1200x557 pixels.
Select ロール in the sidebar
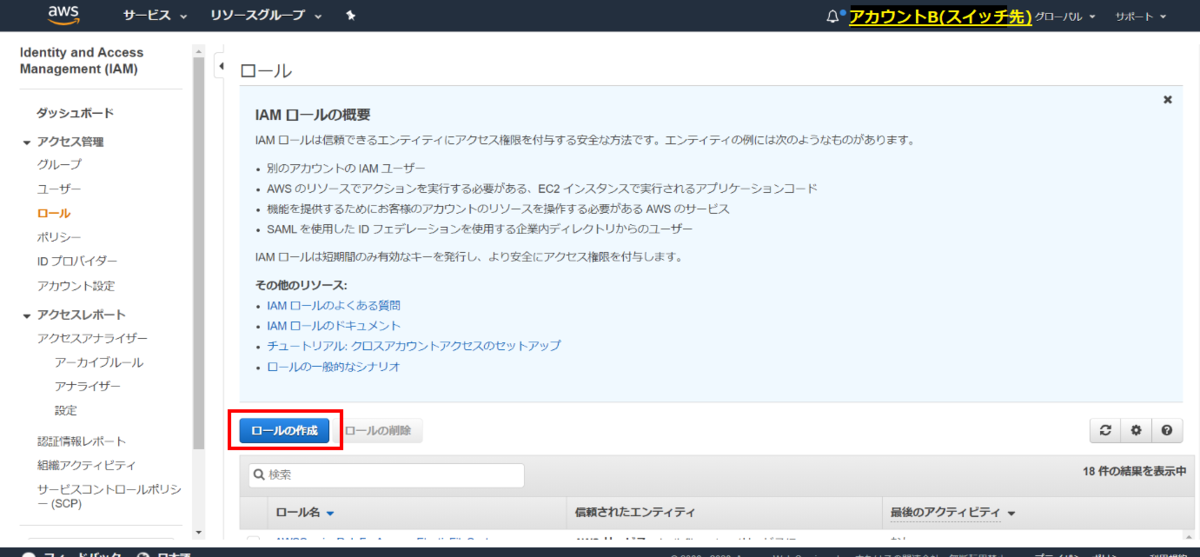coord(53,213)
